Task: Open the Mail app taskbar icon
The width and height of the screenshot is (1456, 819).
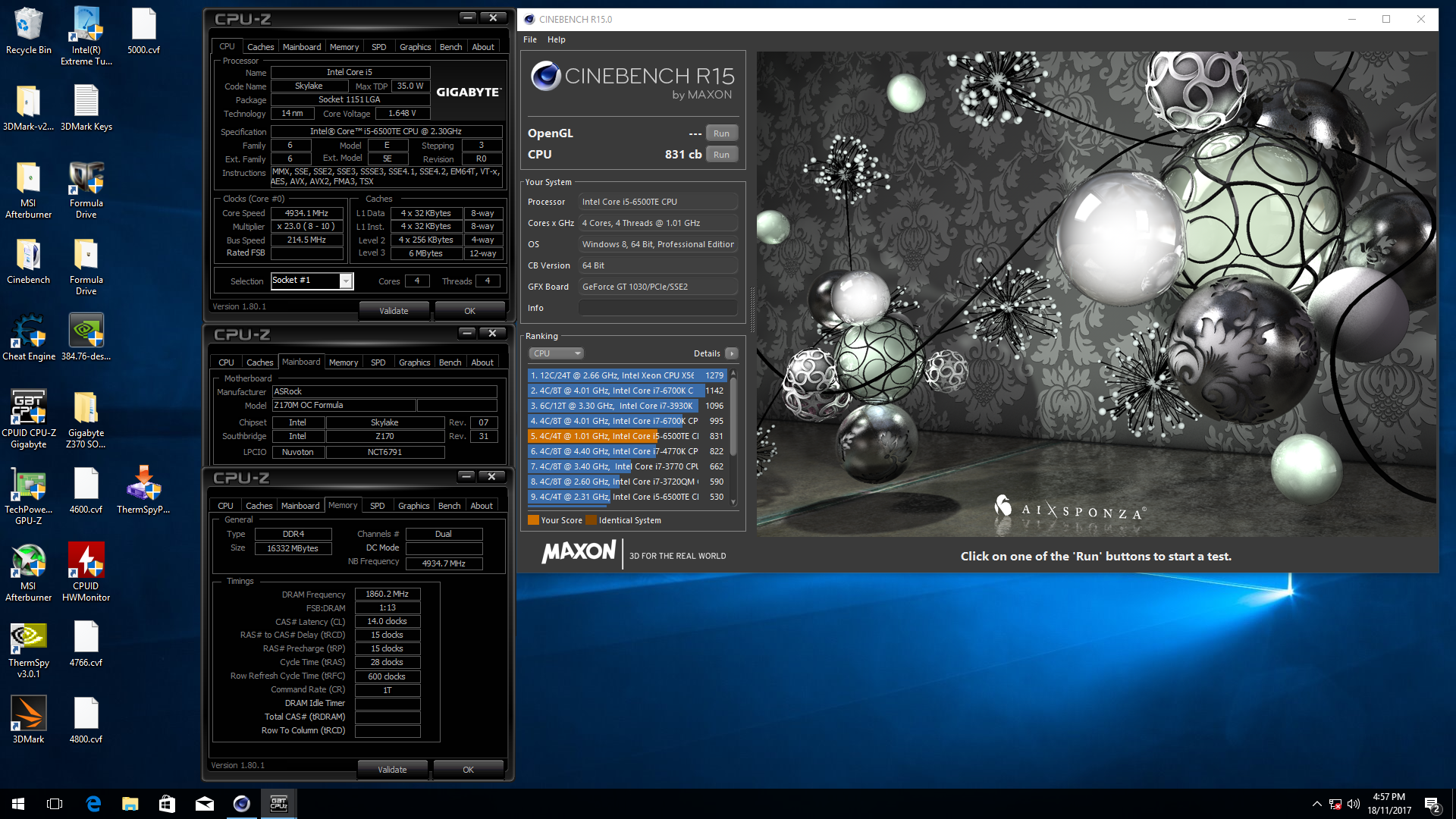Action: tap(205, 804)
